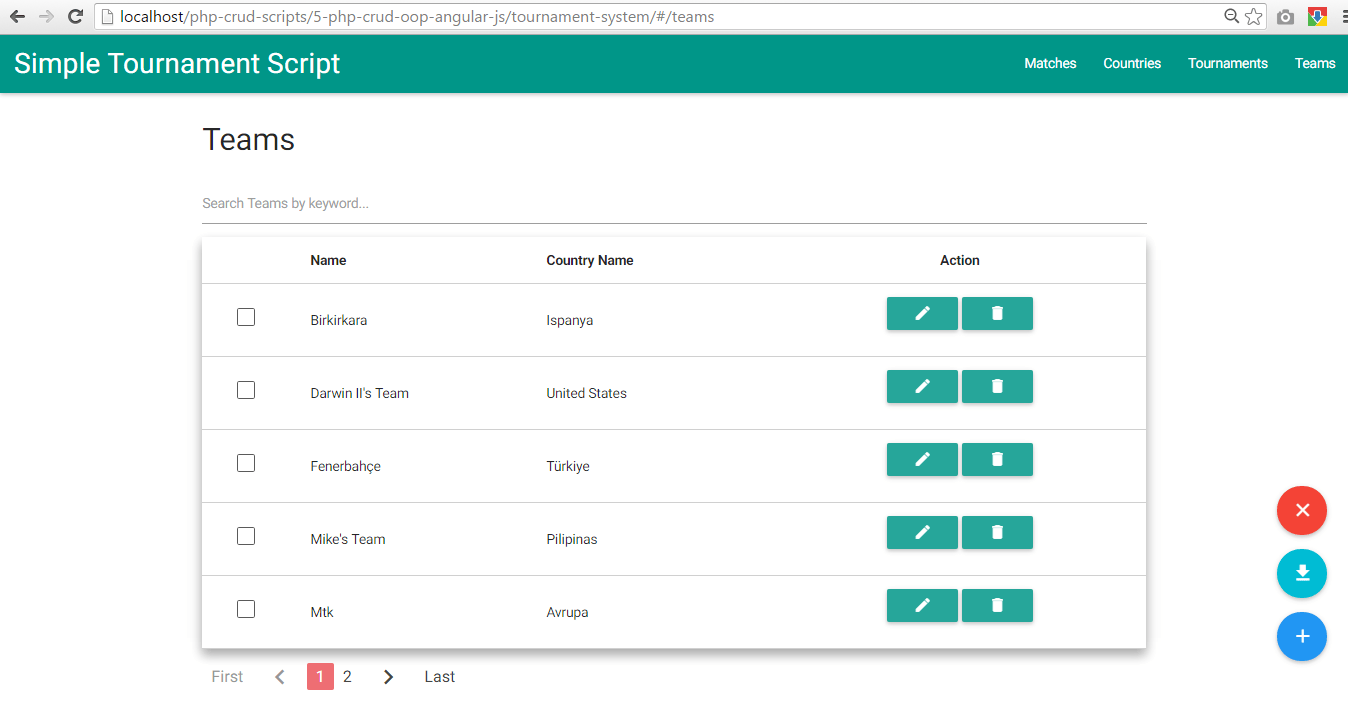Image resolution: width=1348 pixels, height=702 pixels.
Task: Jump to First page in pagination
Action: (x=227, y=677)
